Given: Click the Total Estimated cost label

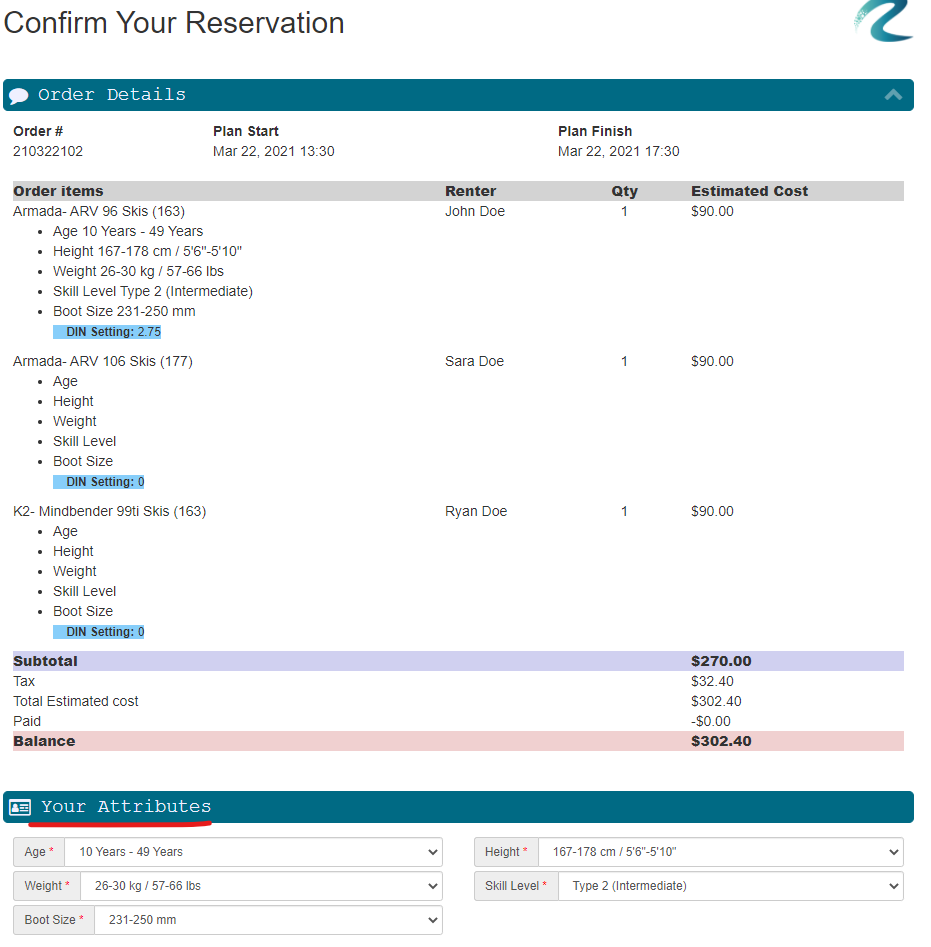Looking at the screenshot, I should tap(75, 701).
